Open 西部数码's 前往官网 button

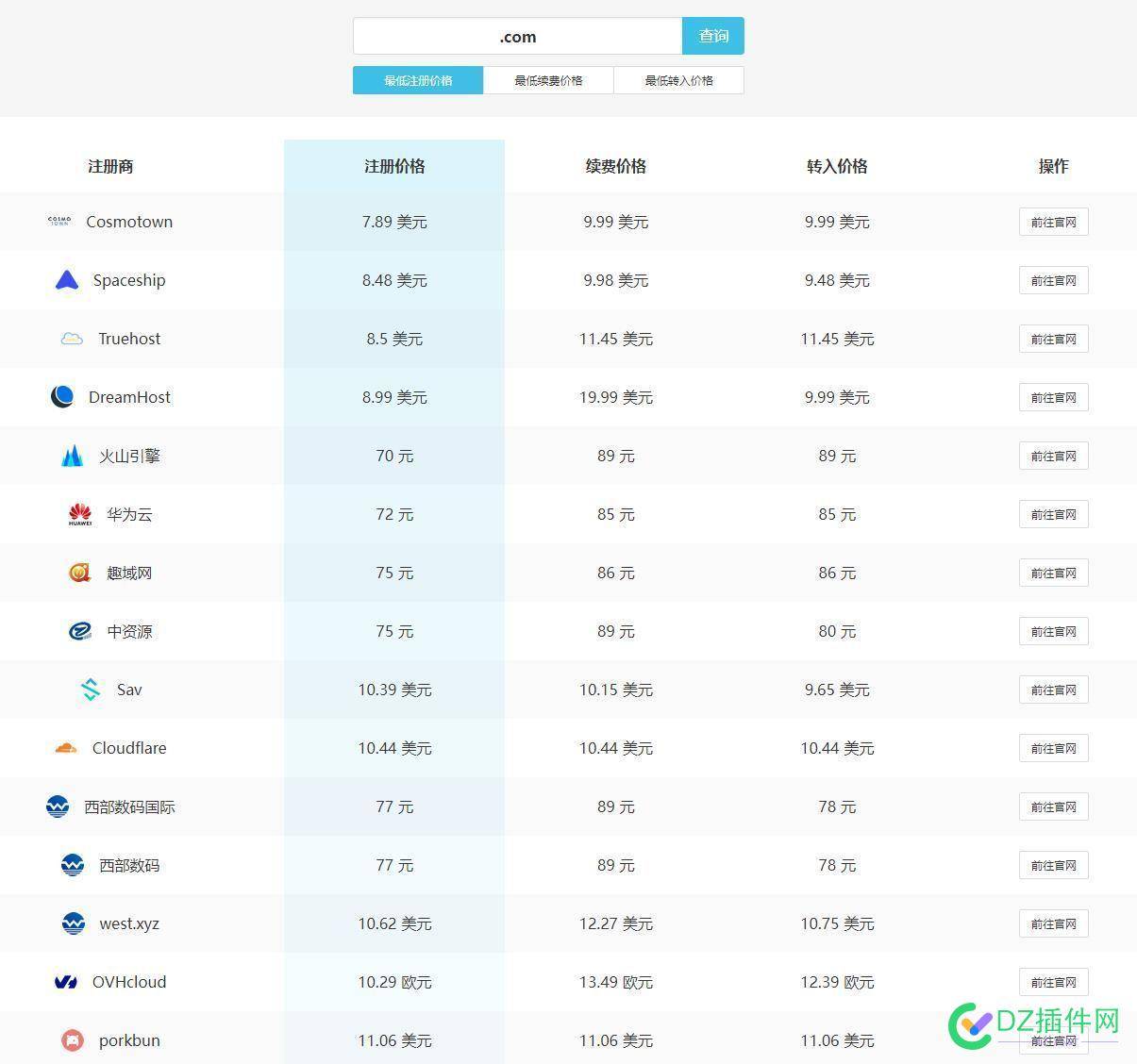(1053, 865)
